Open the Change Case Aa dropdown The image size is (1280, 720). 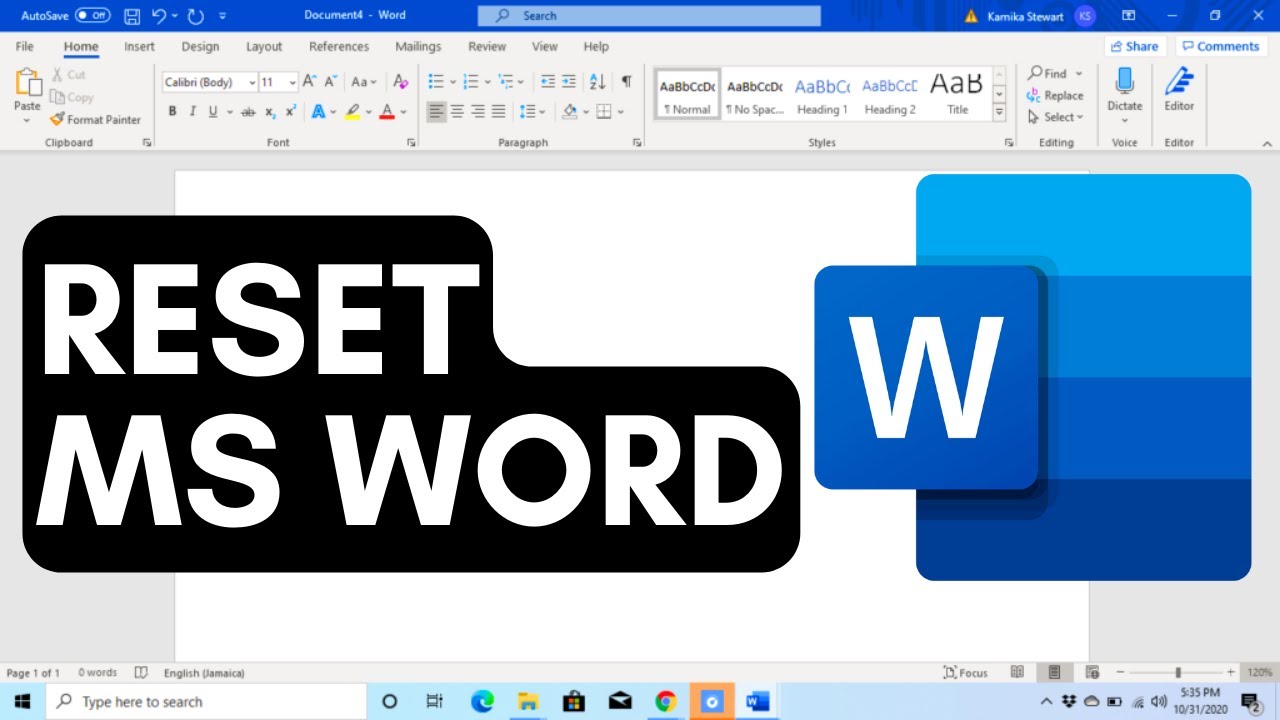click(x=364, y=82)
